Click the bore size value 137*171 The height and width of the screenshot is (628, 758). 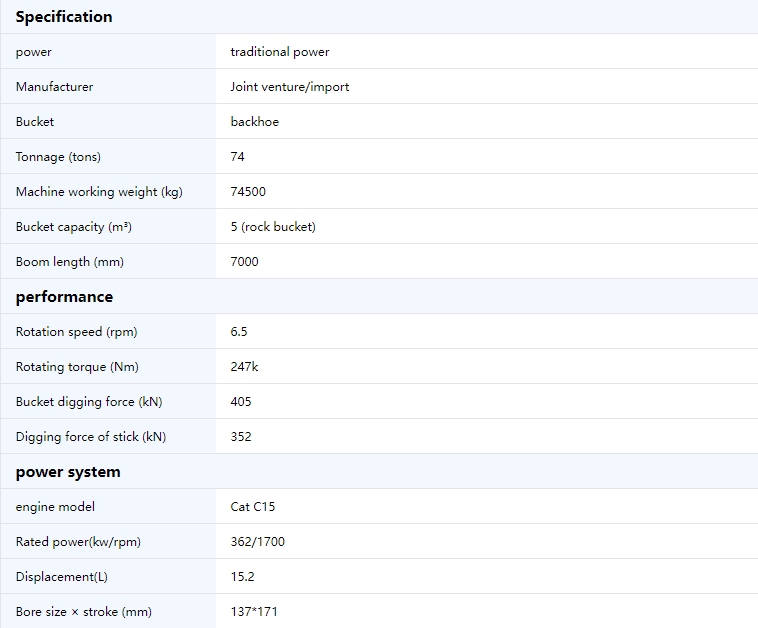tap(253, 612)
